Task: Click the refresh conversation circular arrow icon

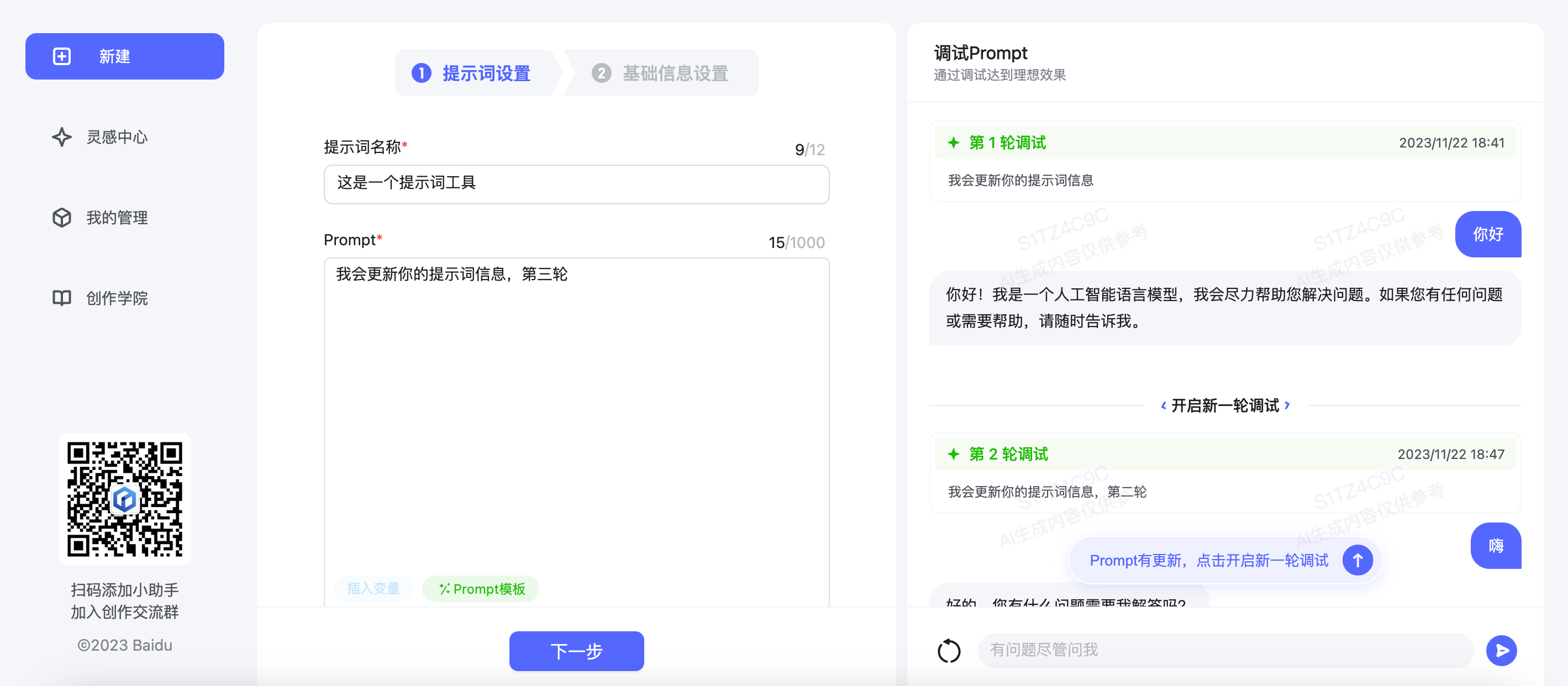Action: (948, 651)
